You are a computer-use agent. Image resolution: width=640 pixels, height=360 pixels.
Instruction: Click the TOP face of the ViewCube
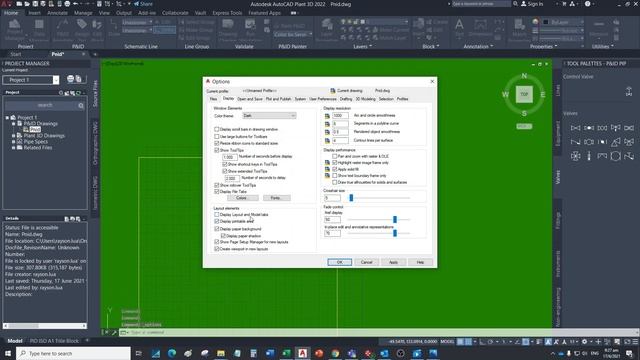click(x=524, y=94)
